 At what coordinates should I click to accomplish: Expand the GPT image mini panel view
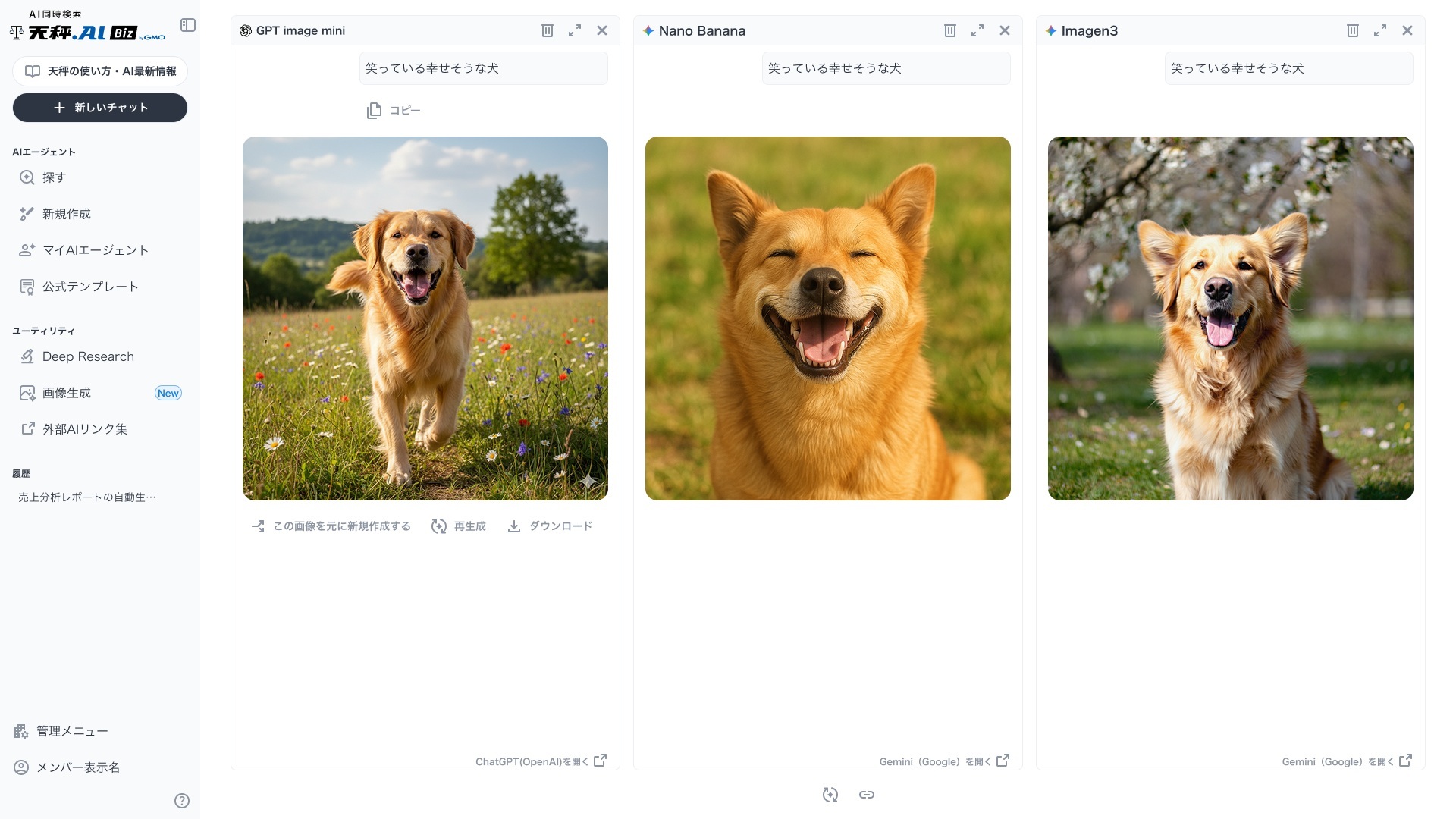coord(575,30)
